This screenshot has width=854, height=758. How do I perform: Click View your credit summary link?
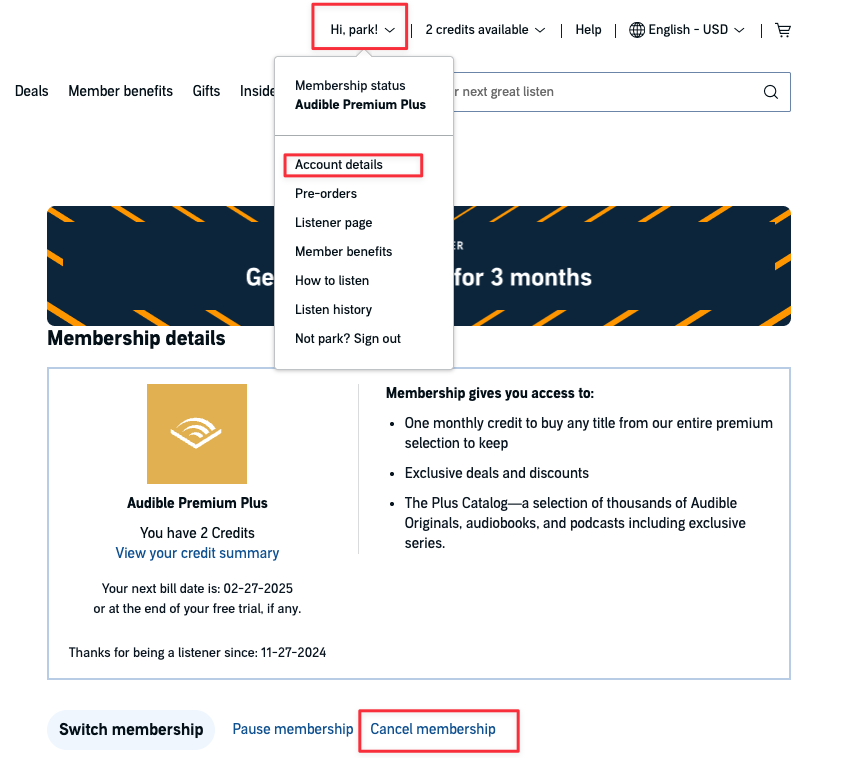(x=197, y=553)
